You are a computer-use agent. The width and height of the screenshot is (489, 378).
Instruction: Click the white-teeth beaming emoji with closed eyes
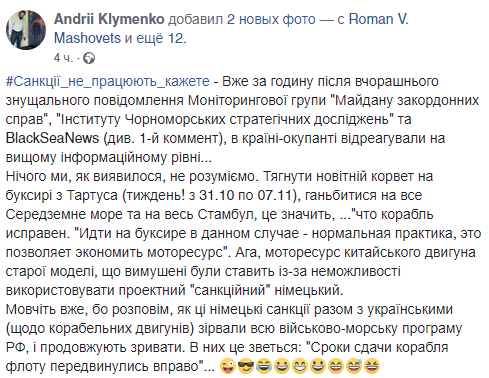[300, 366]
